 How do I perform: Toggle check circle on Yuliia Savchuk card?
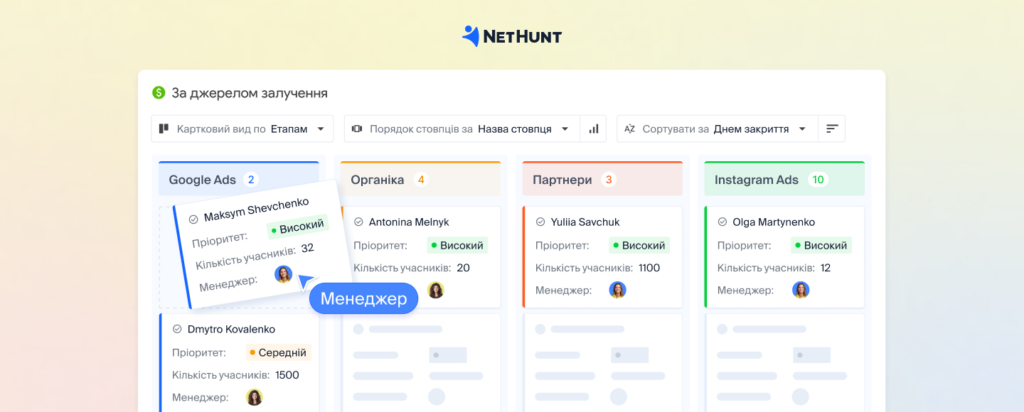pos(540,222)
